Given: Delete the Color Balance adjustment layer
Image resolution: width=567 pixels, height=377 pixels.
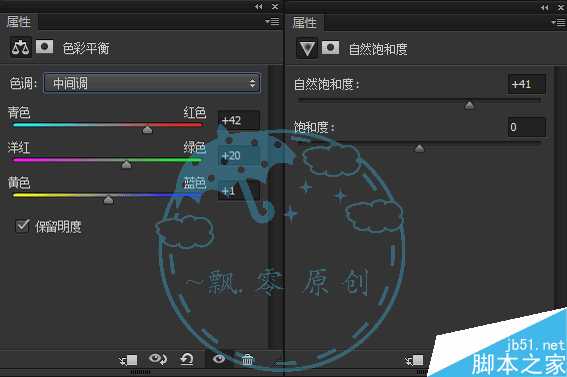Looking at the screenshot, I should (x=247, y=360).
